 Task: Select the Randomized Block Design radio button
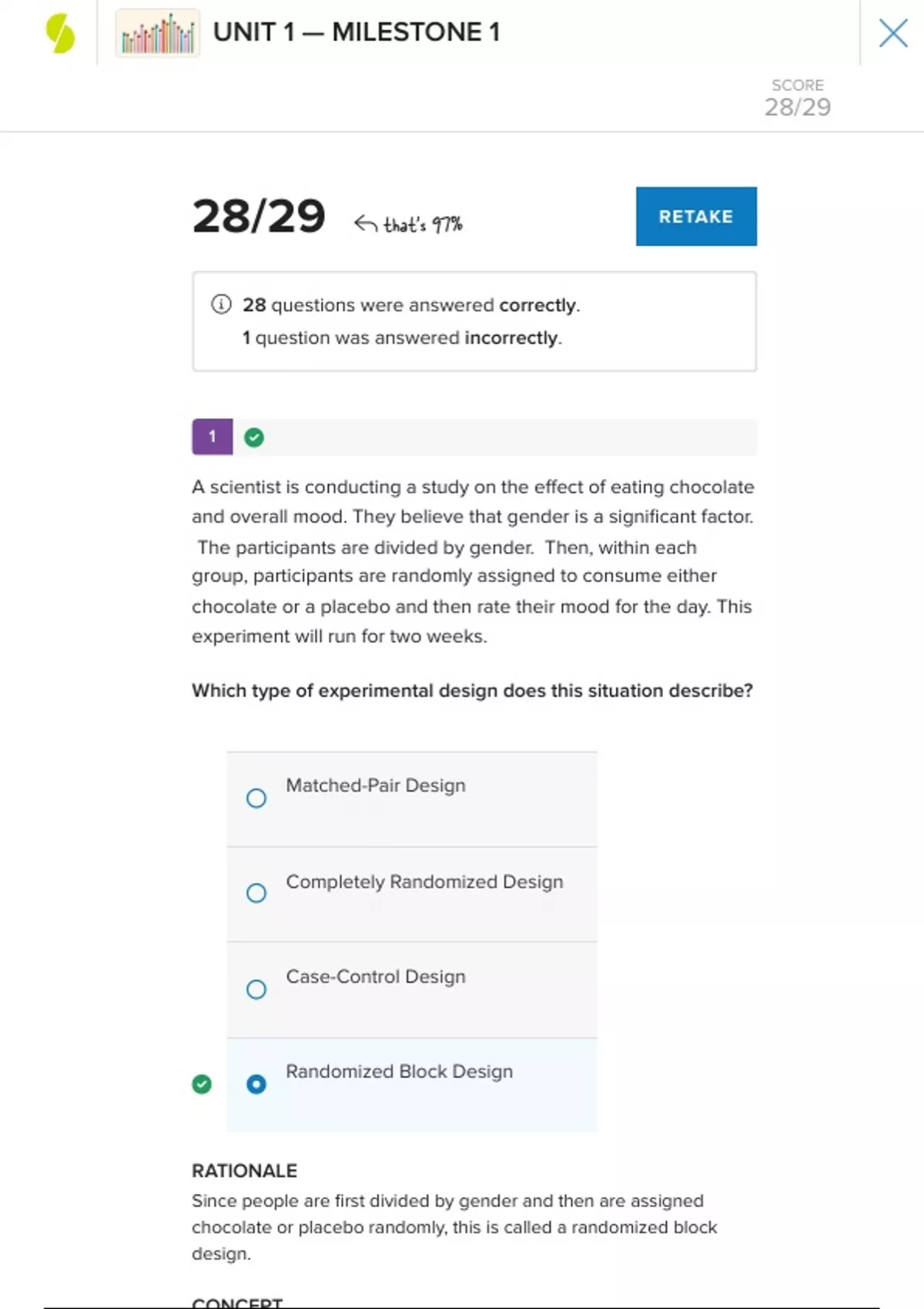pyautogui.click(x=256, y=1084)
